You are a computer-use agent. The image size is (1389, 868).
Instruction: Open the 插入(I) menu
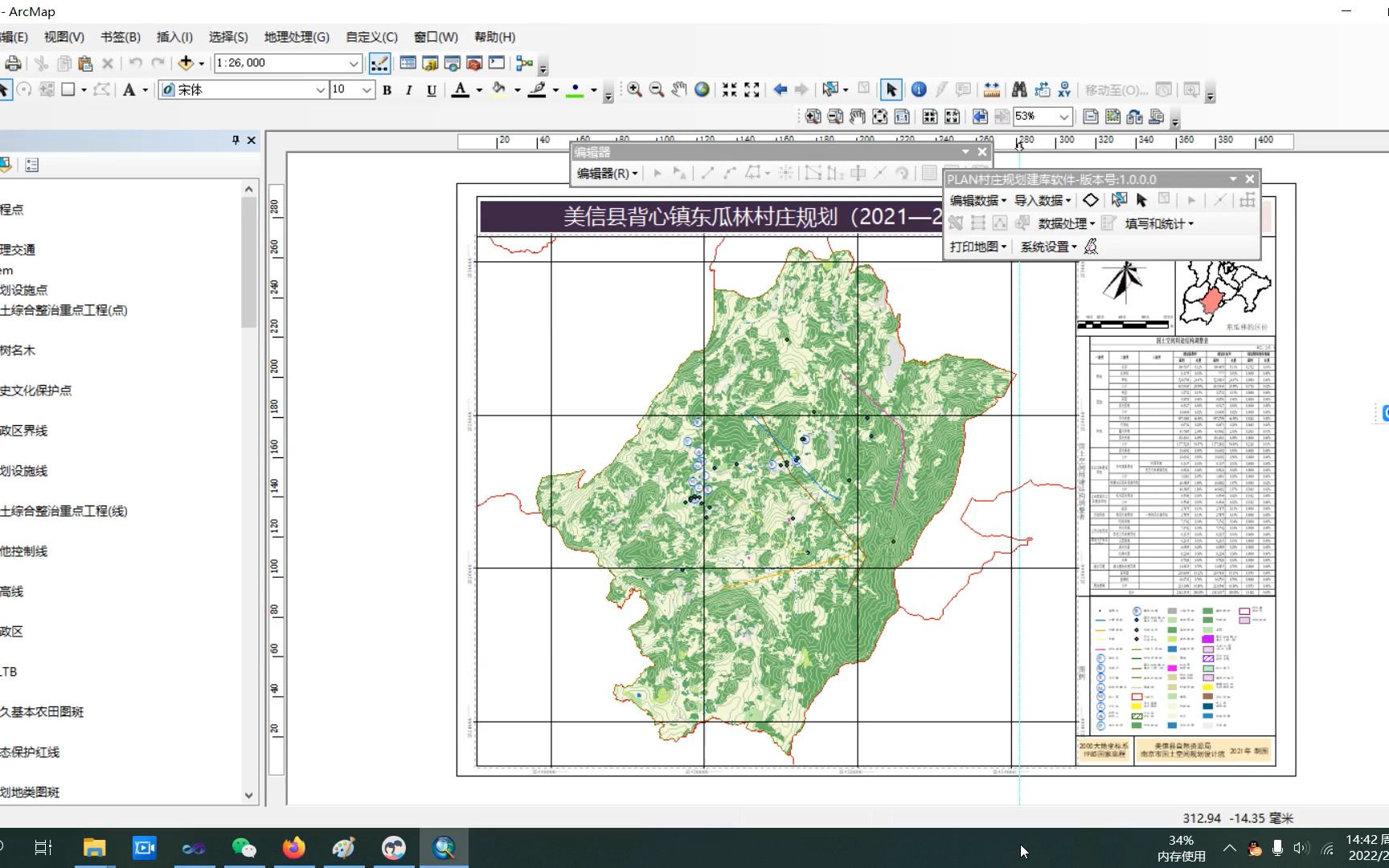[174, 37]
